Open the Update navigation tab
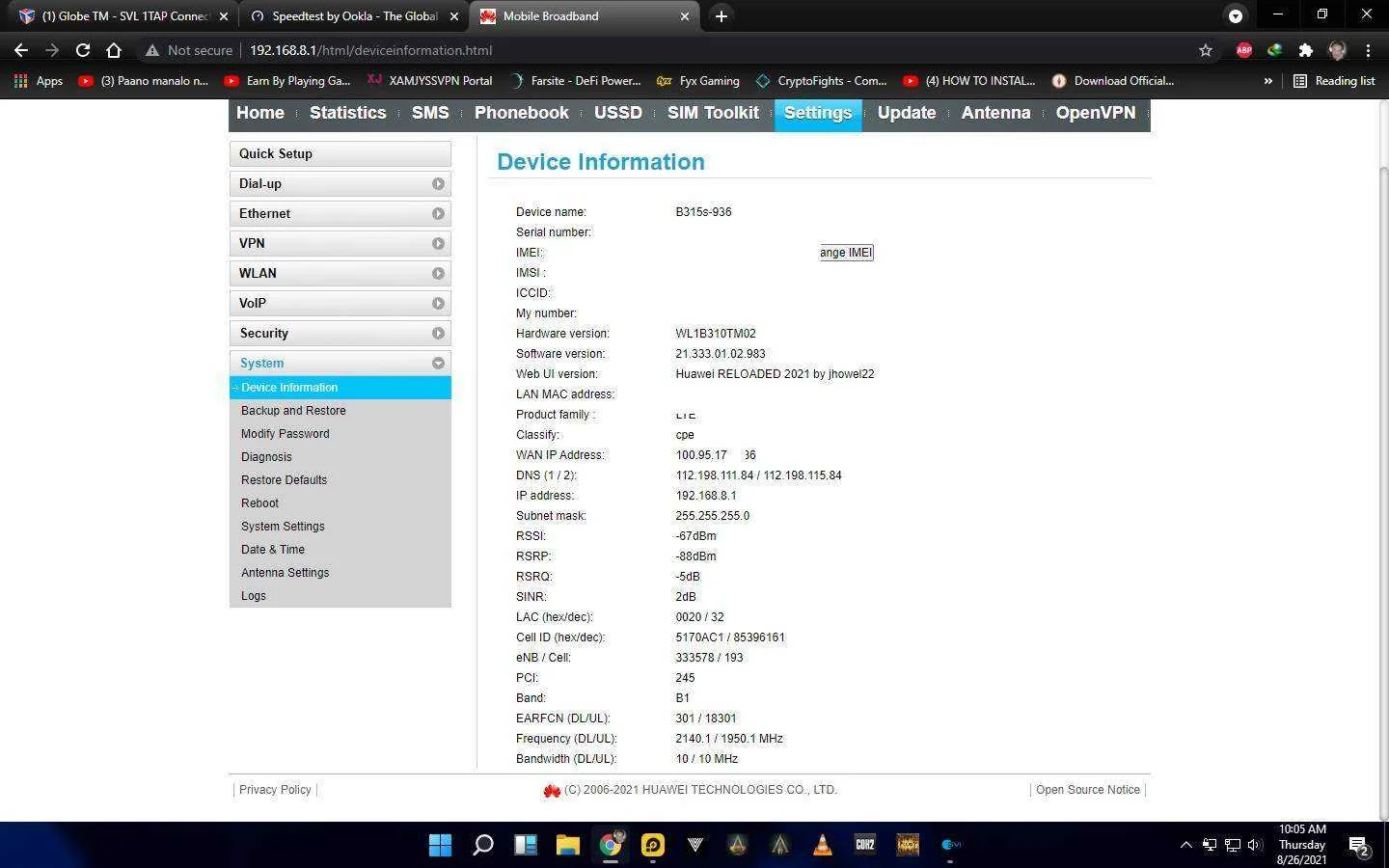The image size is (1389, 868). [907, 113]
